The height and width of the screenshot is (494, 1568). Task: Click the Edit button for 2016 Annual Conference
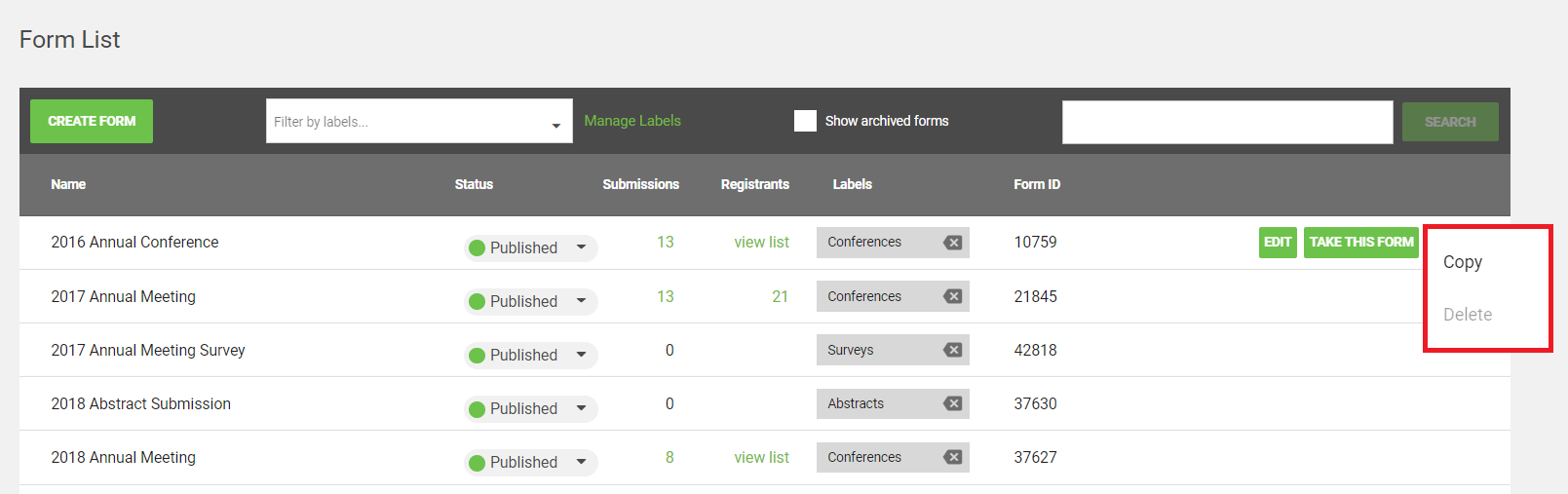click(1277, 243)
